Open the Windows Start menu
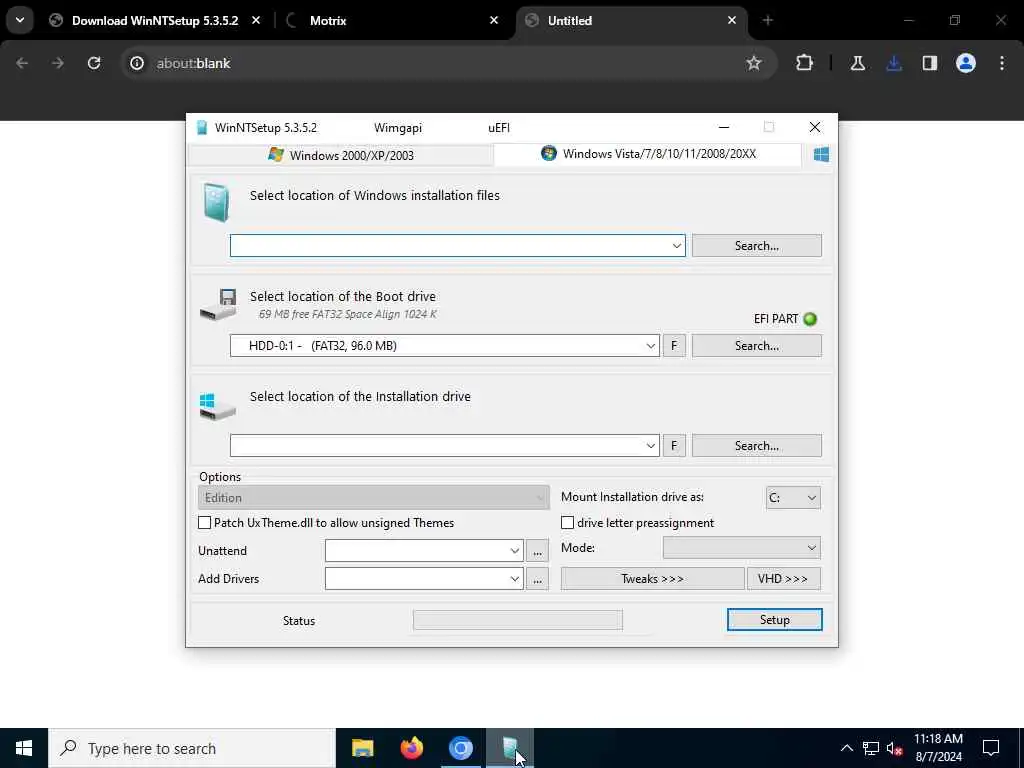This screenshot has height=768, width=1024. click(x=24, y=748)
